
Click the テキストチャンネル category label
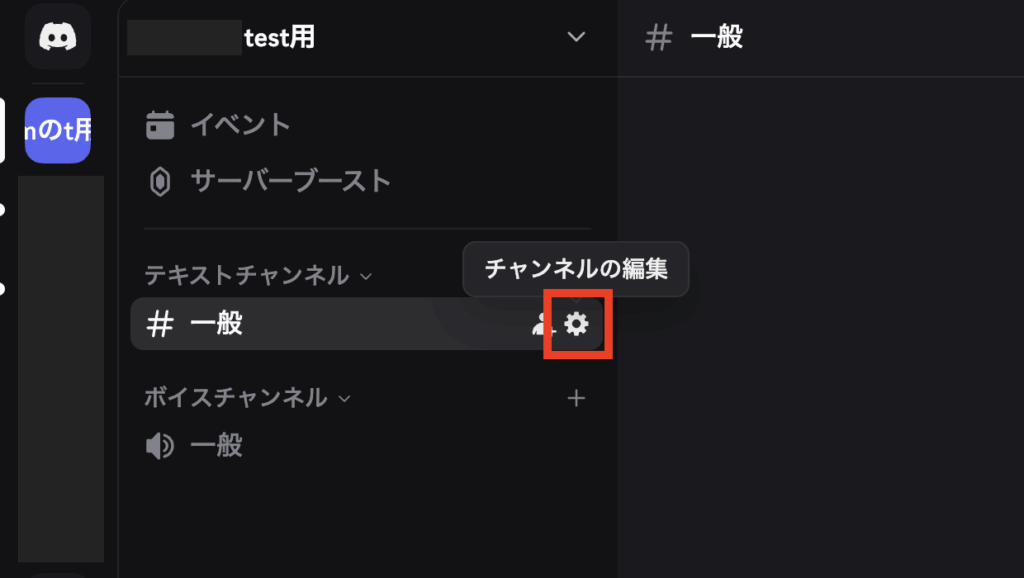pyautogui.click(x=246, y=275)
